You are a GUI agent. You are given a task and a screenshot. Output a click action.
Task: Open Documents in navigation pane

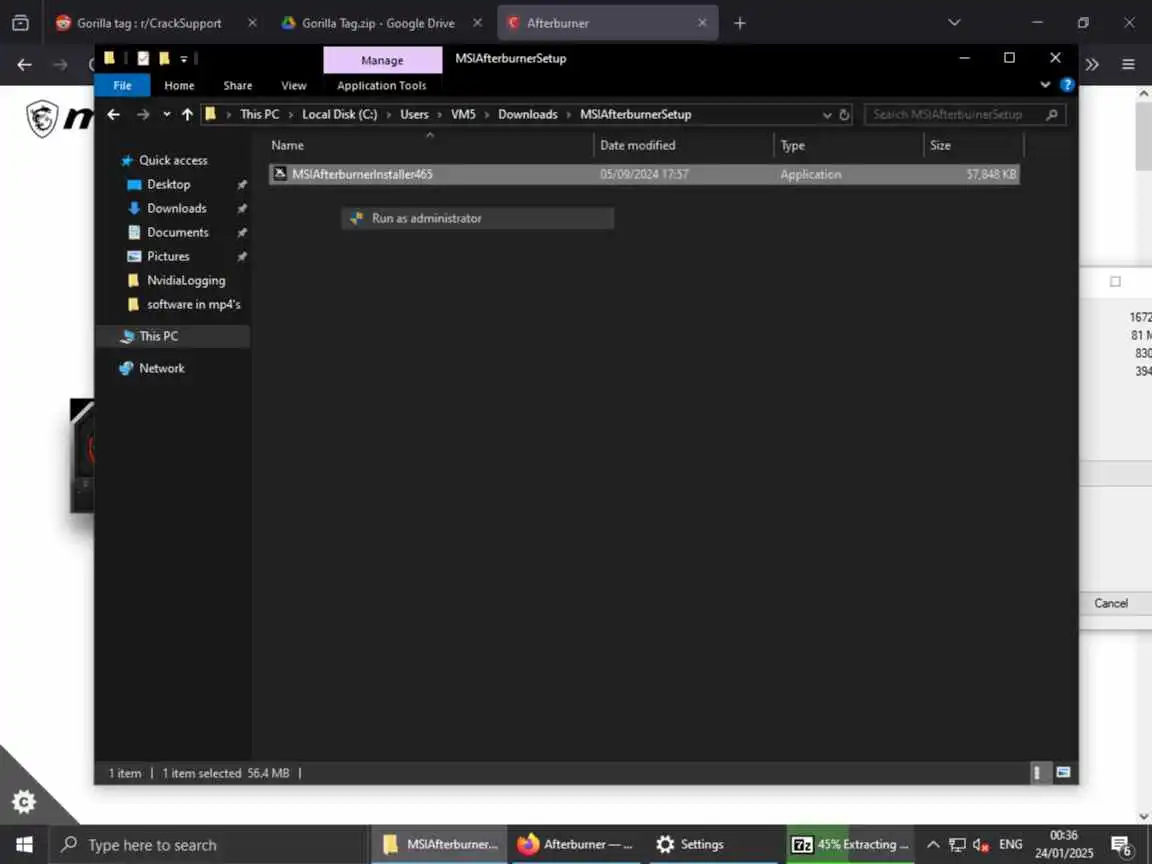[x=177, y=232]
